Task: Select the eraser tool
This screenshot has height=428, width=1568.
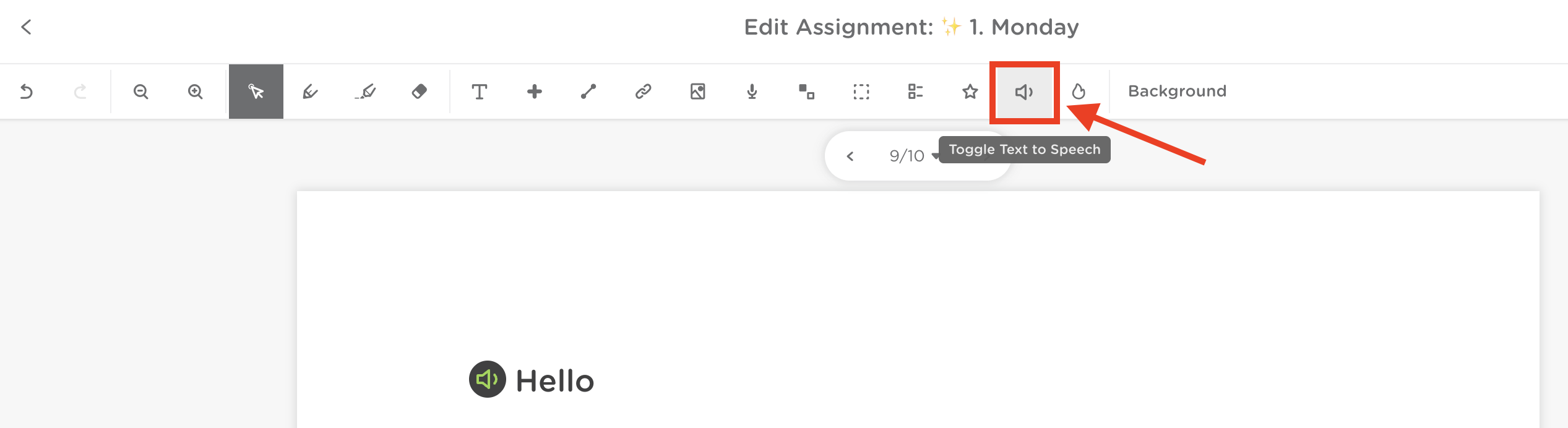Action: 419,92
